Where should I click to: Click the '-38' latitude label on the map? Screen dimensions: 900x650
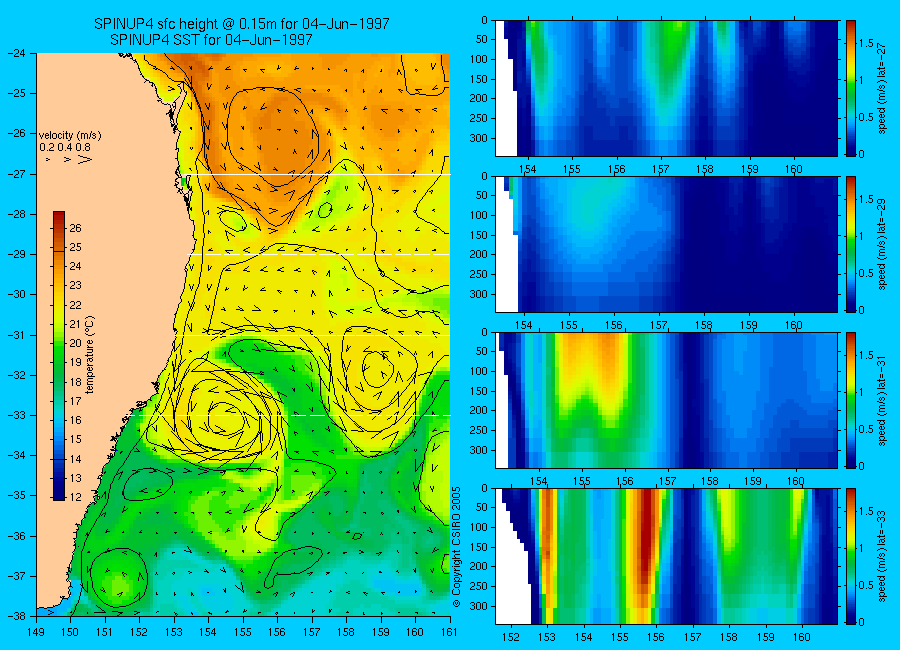tap(15, 616)
